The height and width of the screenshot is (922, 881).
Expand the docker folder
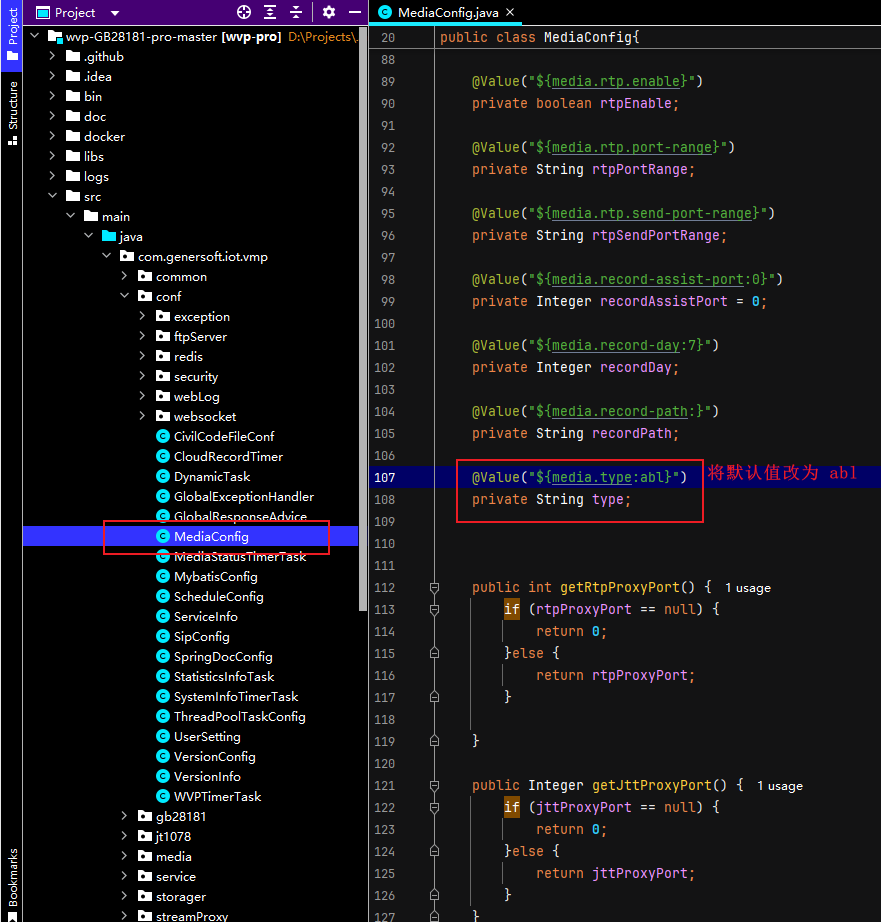point(52,136)
